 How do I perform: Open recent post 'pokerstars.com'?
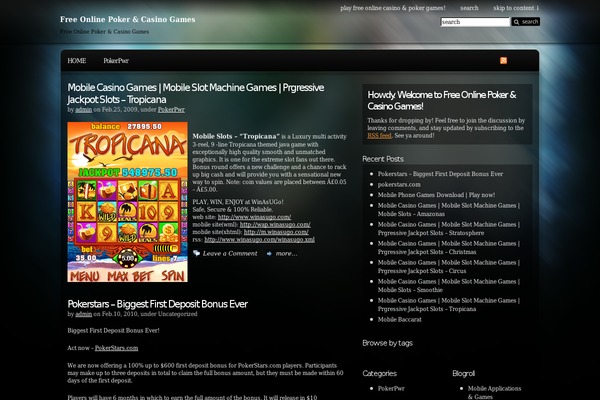399,184
